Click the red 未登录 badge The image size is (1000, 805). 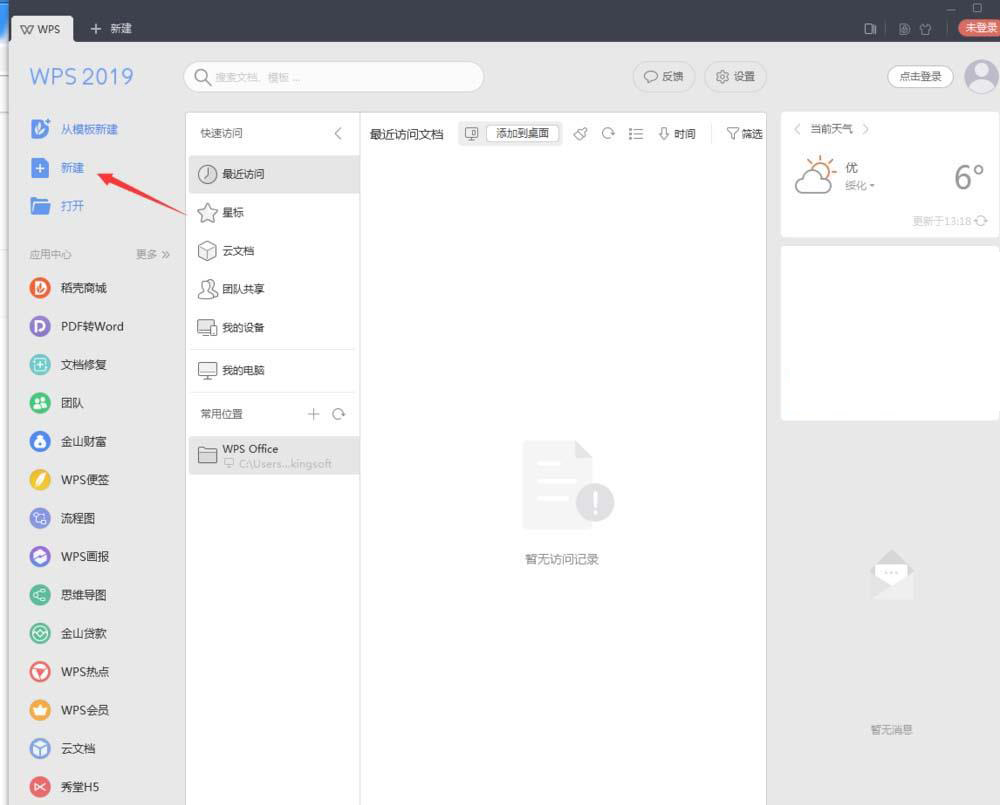tap(980, 27)
